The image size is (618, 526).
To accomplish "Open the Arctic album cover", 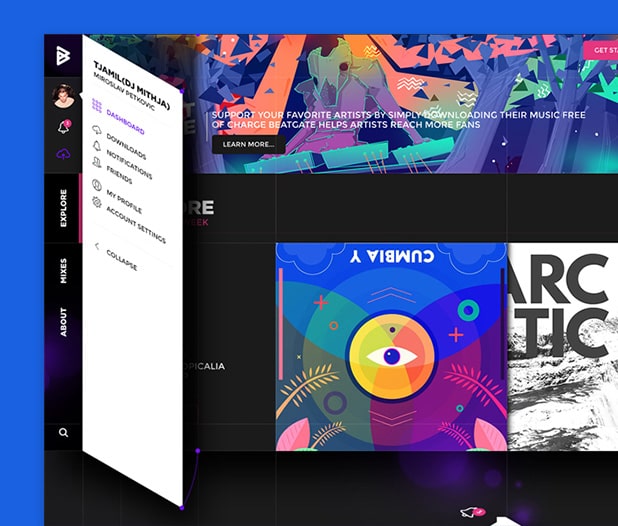I will pyautogui.click(x=562, y=347).
